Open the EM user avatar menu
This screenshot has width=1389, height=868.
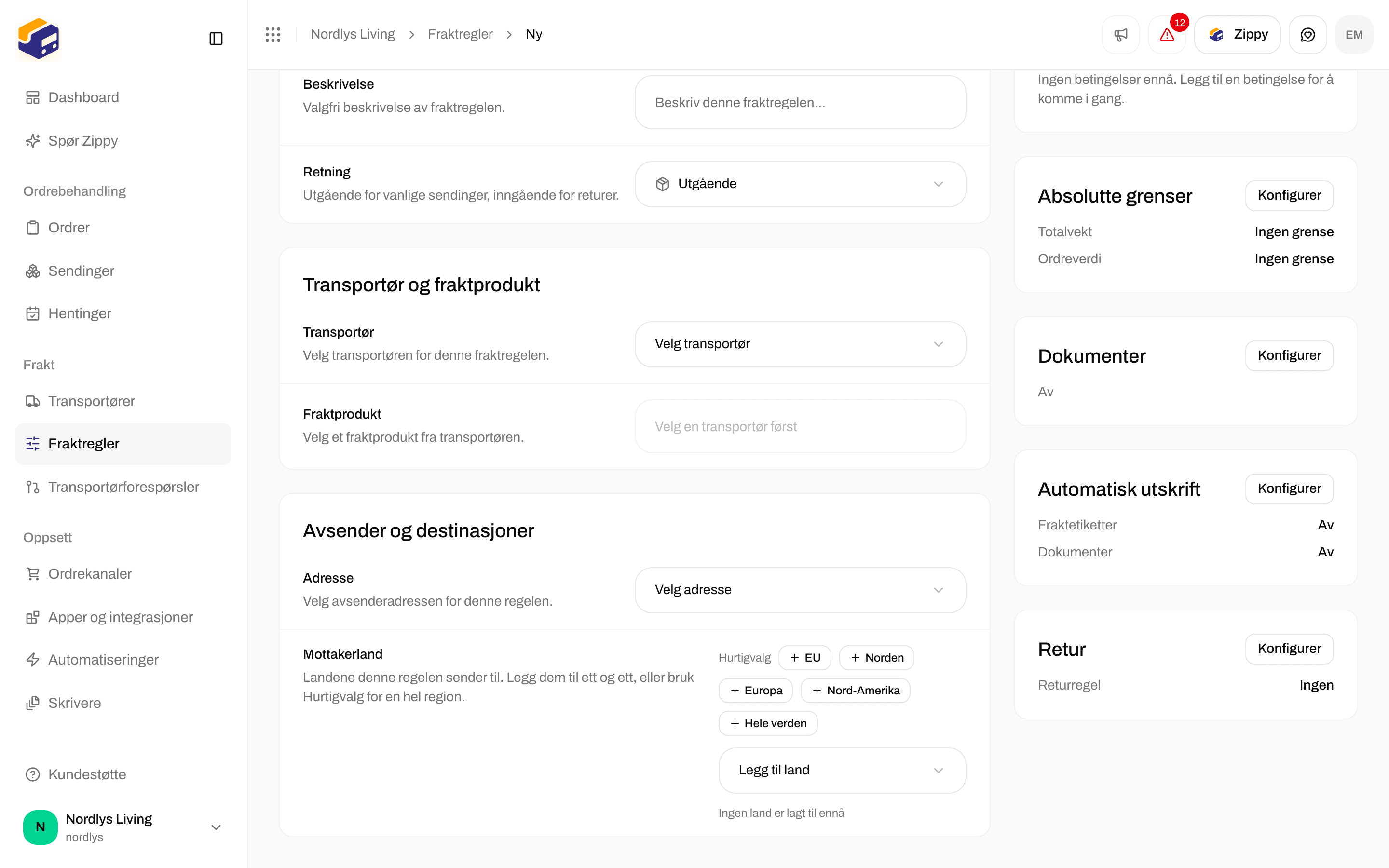point(1354,34)
